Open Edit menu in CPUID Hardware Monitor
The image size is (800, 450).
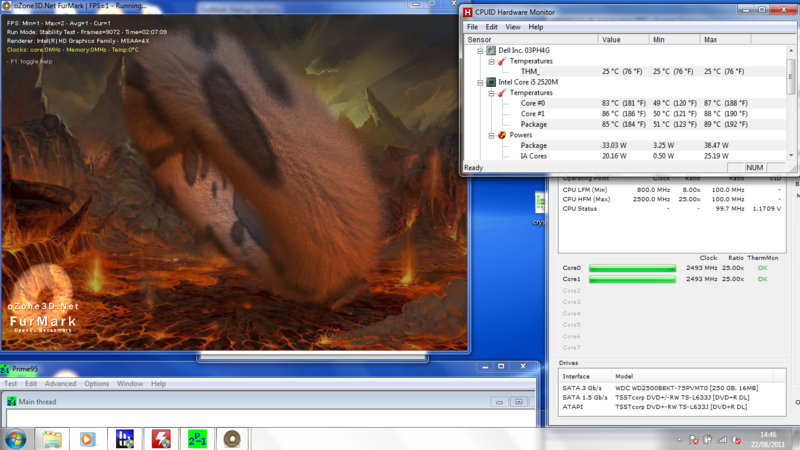click(x=491, y=27)
